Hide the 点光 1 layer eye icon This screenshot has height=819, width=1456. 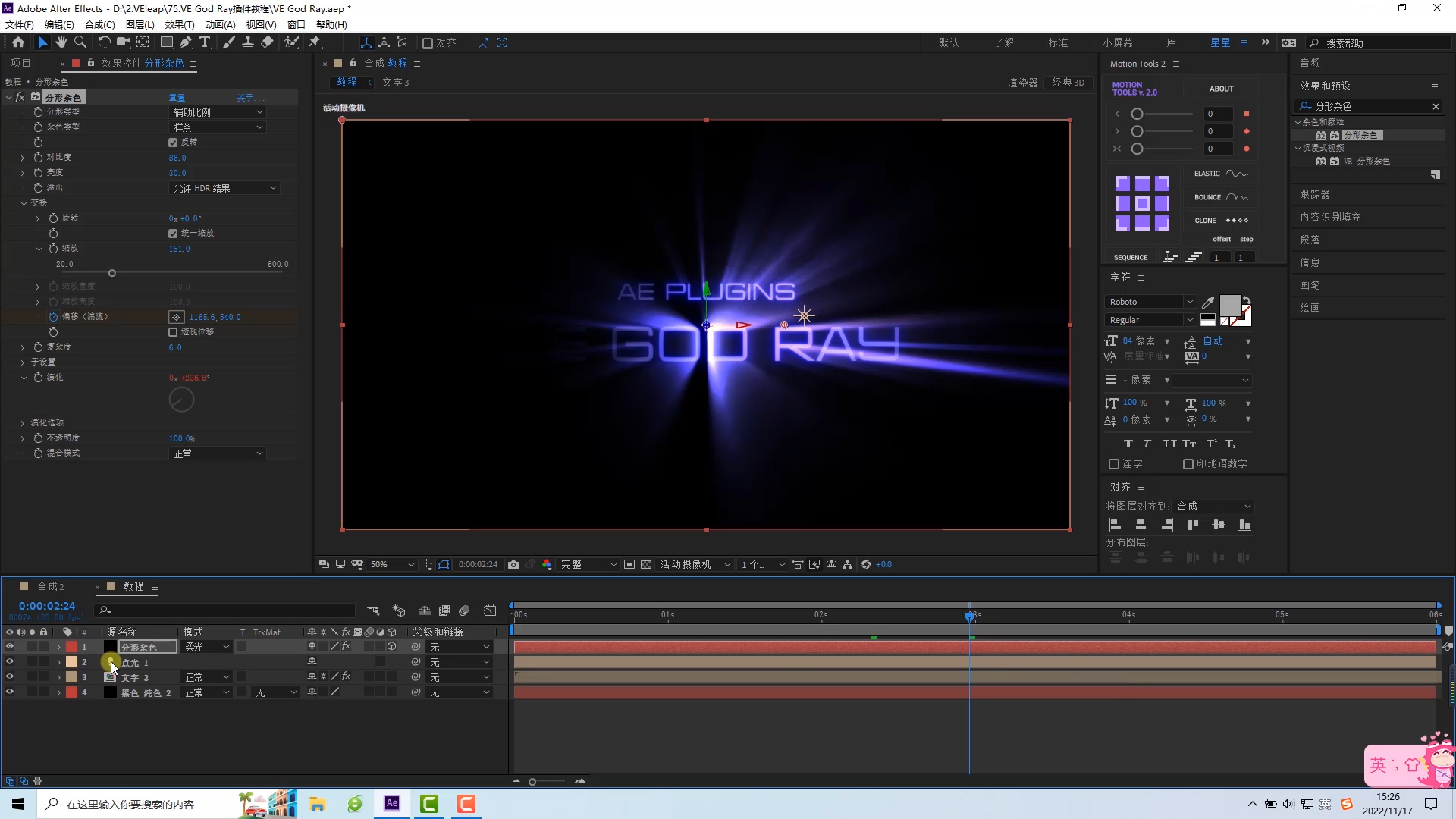click(x=10, y=662)
